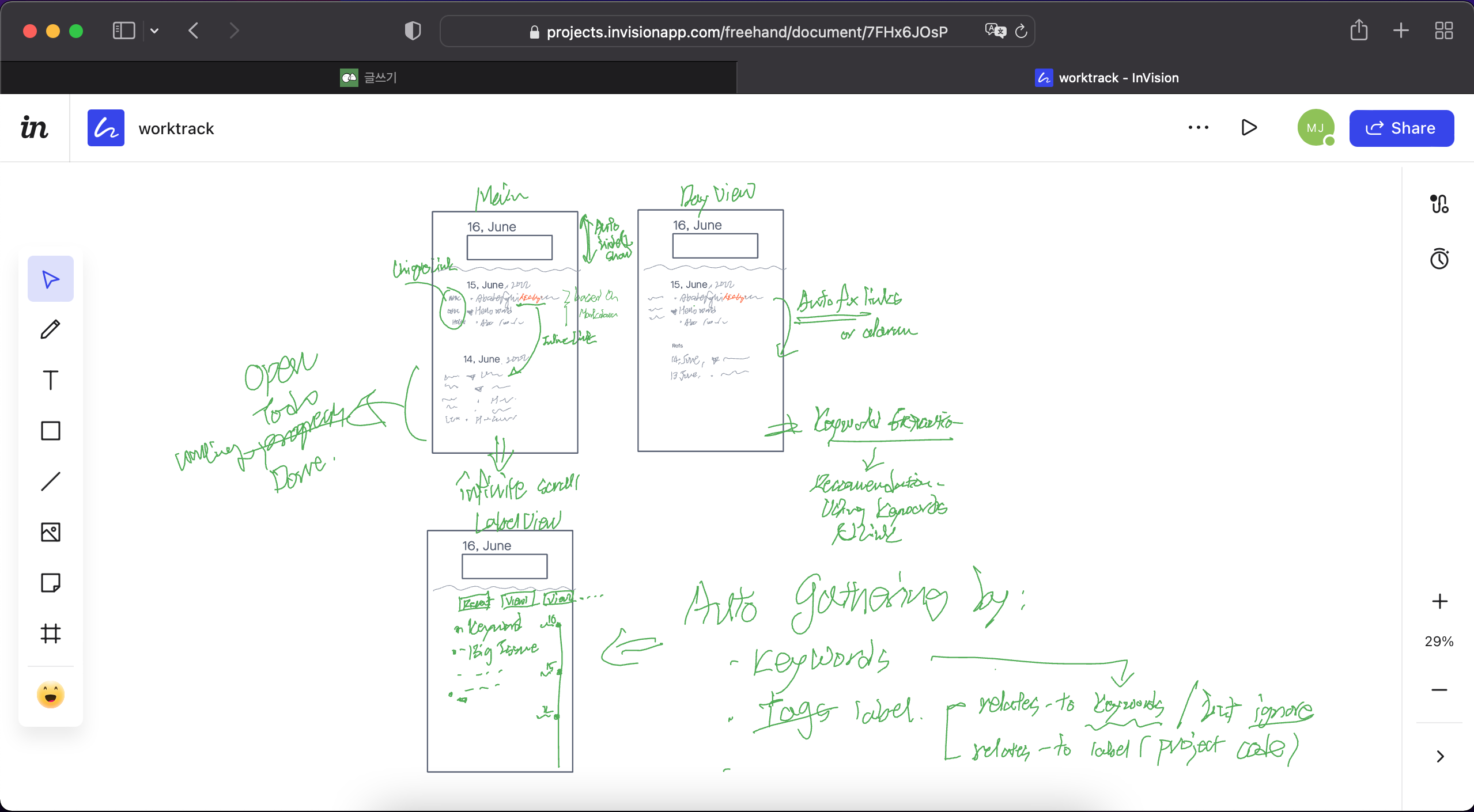This screenshot has width=1474, height=812.
Task: Select the Pencil drawing tool
Action: (x=51, y=329)
